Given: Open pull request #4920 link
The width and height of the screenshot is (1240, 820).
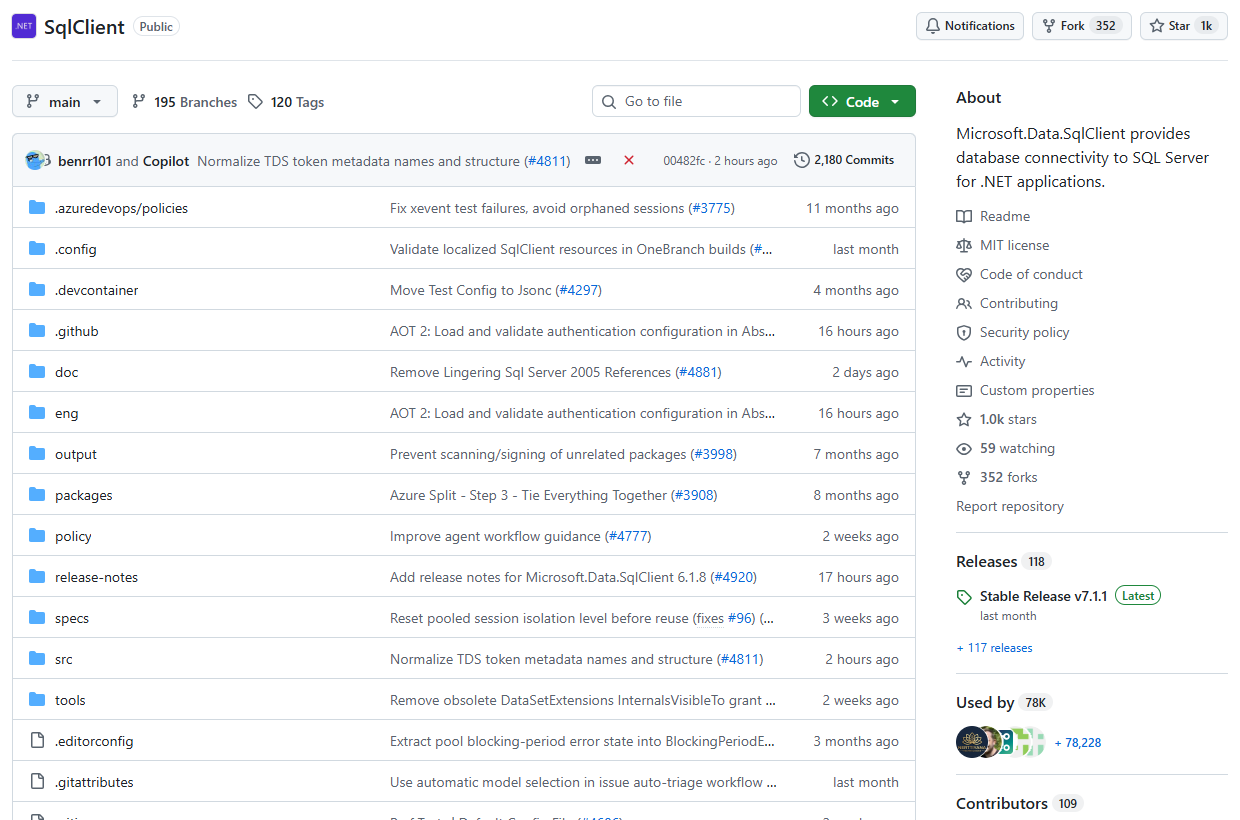Looking at the screenshot, I should 734,577.
